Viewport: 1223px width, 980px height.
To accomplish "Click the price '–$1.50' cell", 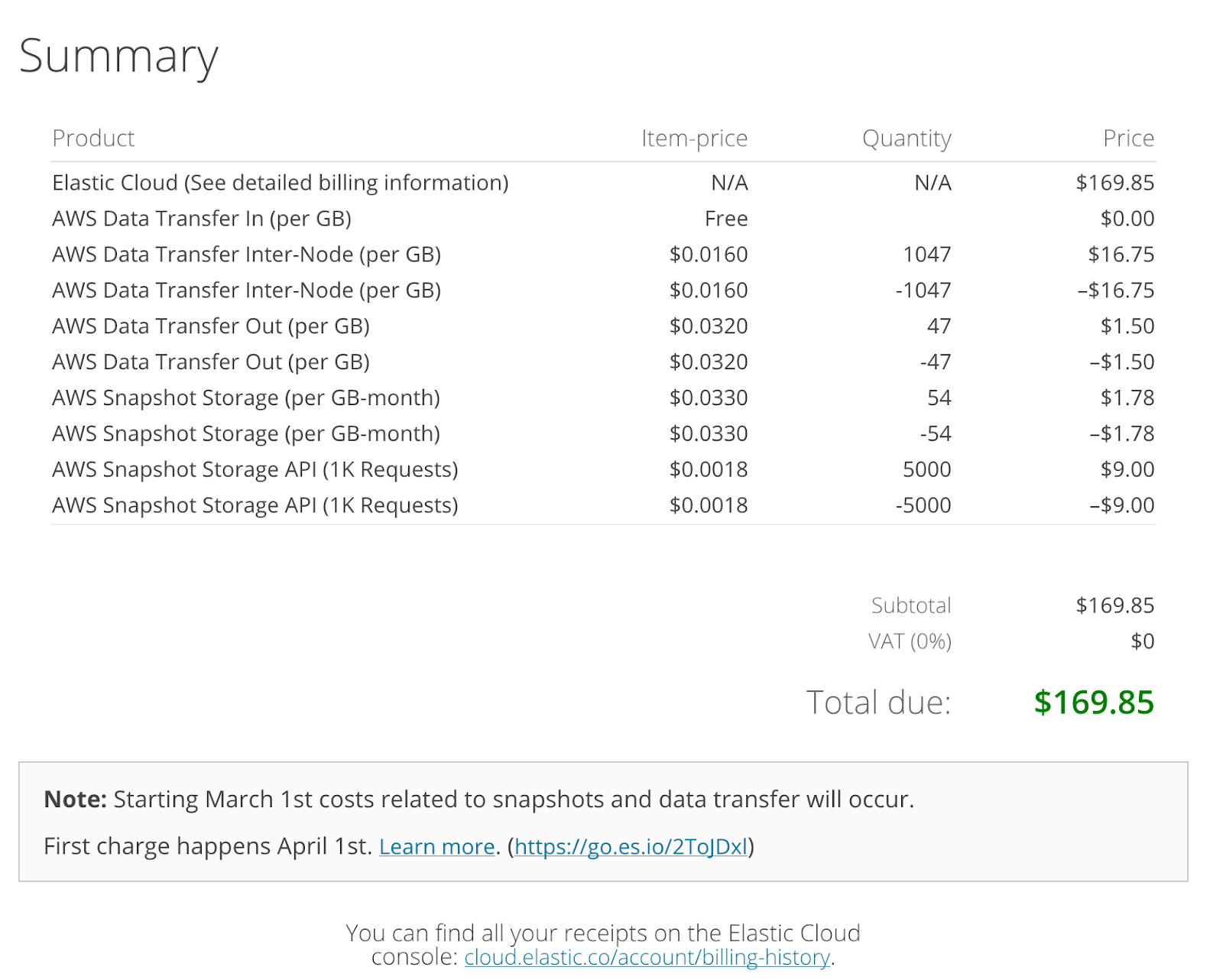I will (1122, 362).
